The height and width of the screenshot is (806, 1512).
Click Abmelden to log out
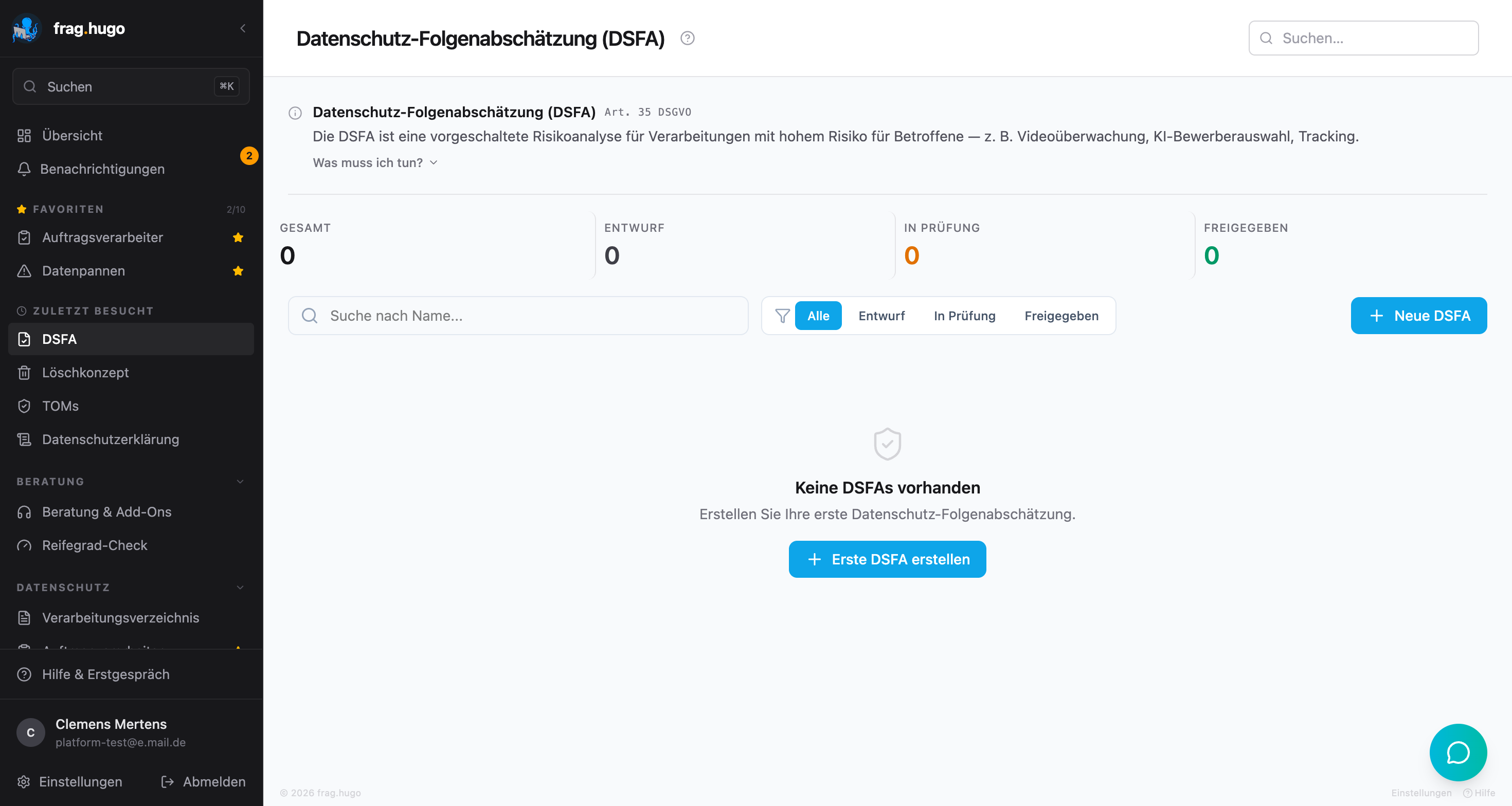point(203,781)
